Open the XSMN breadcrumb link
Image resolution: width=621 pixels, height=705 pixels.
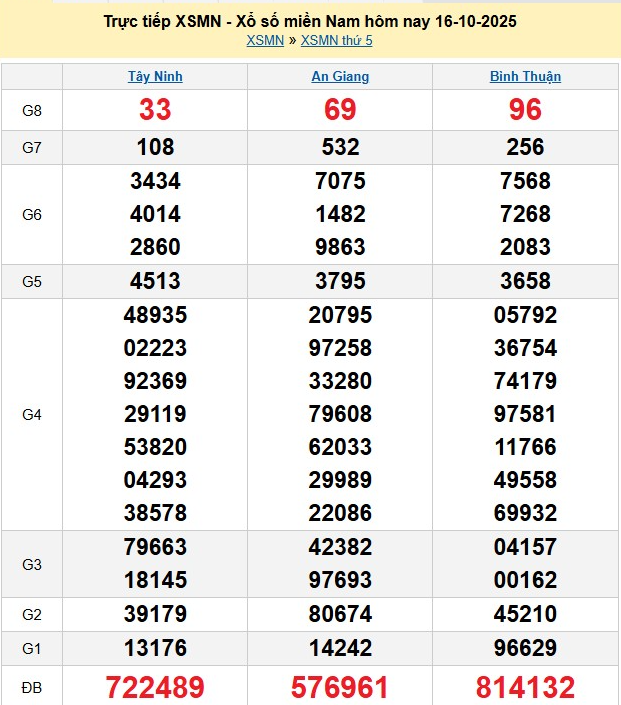pyautogui.click(x=264, y=41)
